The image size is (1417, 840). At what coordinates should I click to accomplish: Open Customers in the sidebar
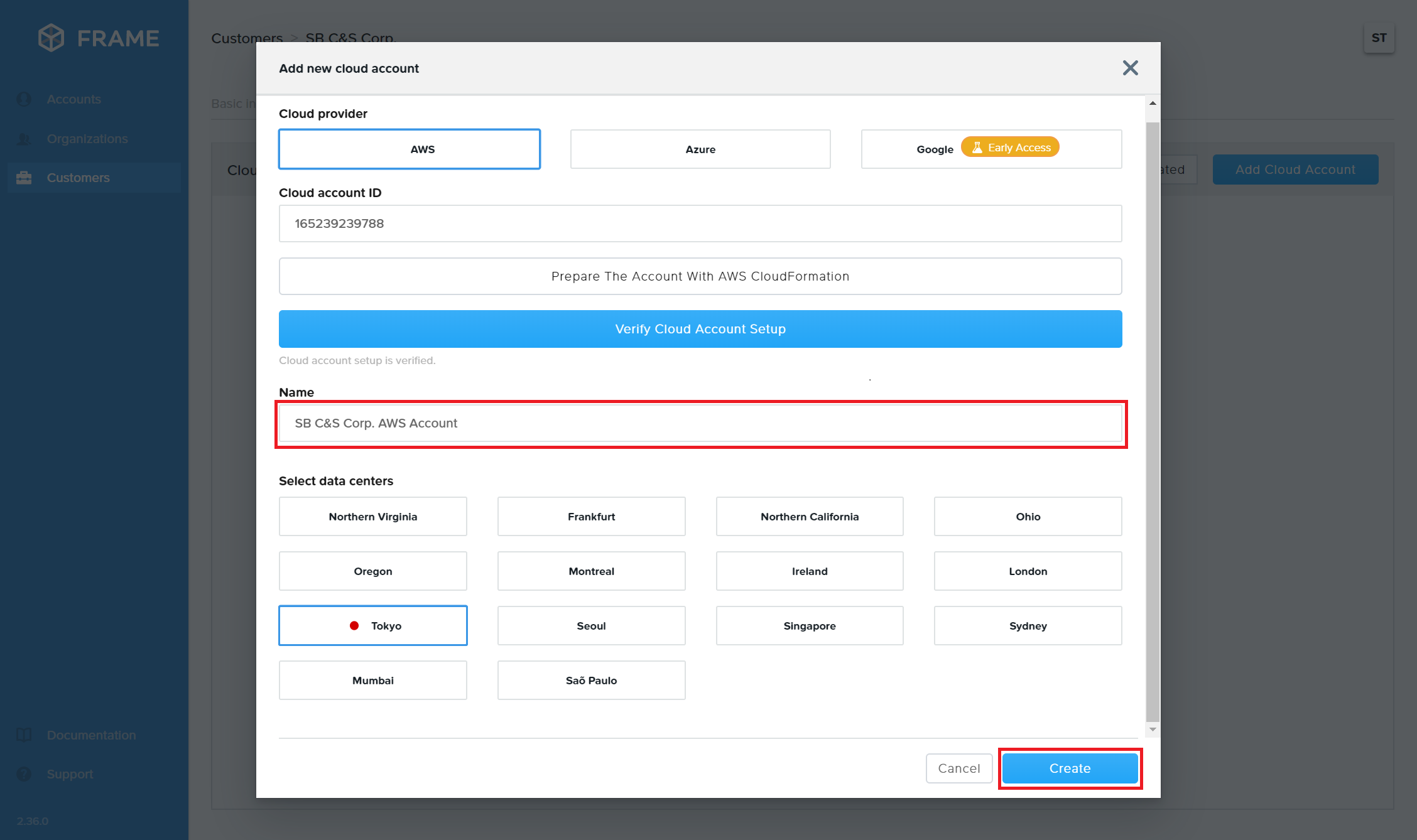(94, 178)
